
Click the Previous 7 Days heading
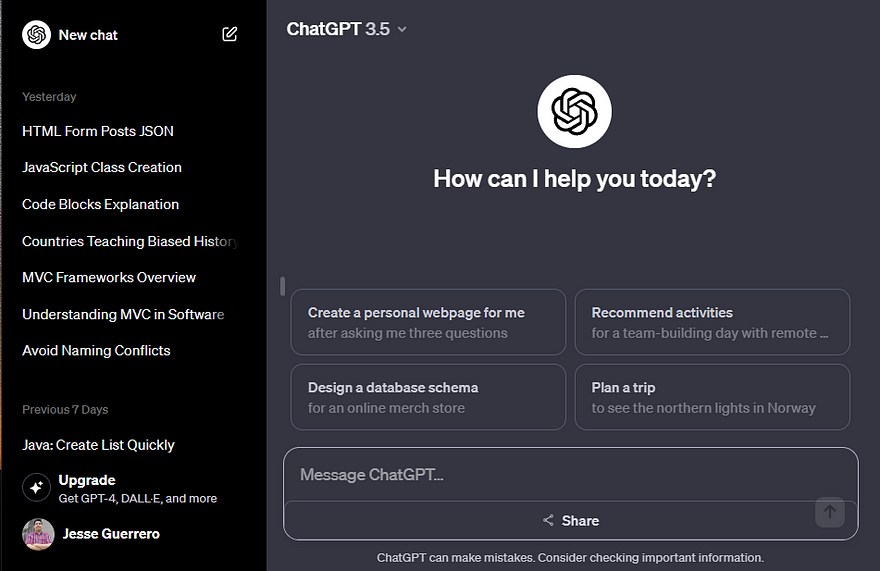tap(65, 409)
